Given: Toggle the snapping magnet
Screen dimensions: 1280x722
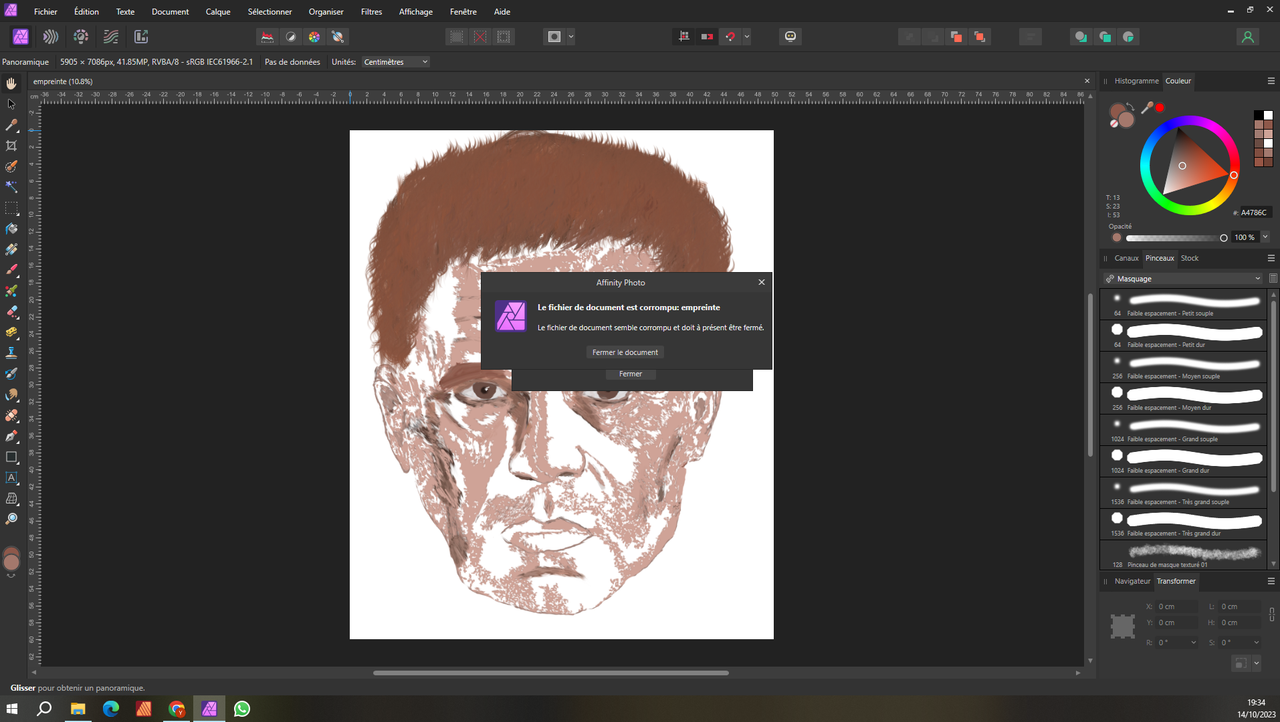Looking at the screenshot, I should [x=729, y=37].
